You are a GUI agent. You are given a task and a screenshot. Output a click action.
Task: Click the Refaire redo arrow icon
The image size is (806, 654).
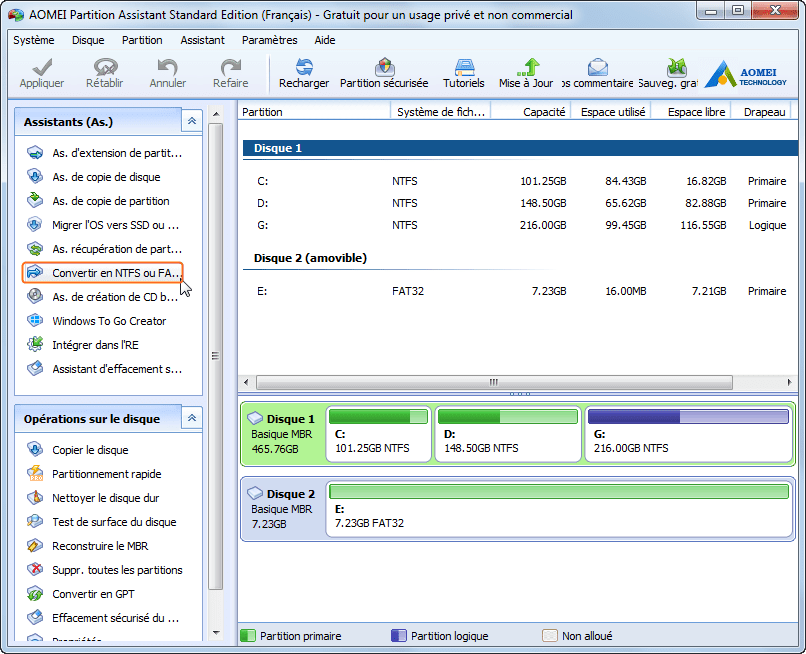pos(231,67)
